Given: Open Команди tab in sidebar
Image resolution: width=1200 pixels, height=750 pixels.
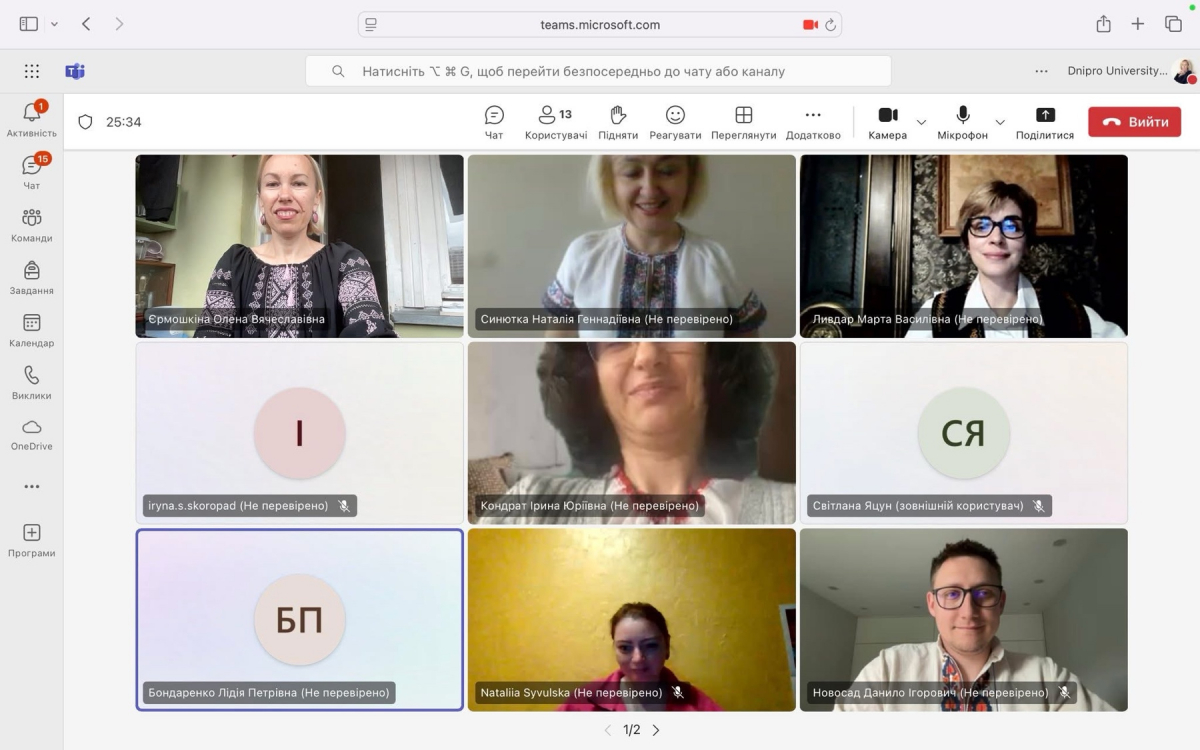Looking at the screenshot, I should (31, 225).
